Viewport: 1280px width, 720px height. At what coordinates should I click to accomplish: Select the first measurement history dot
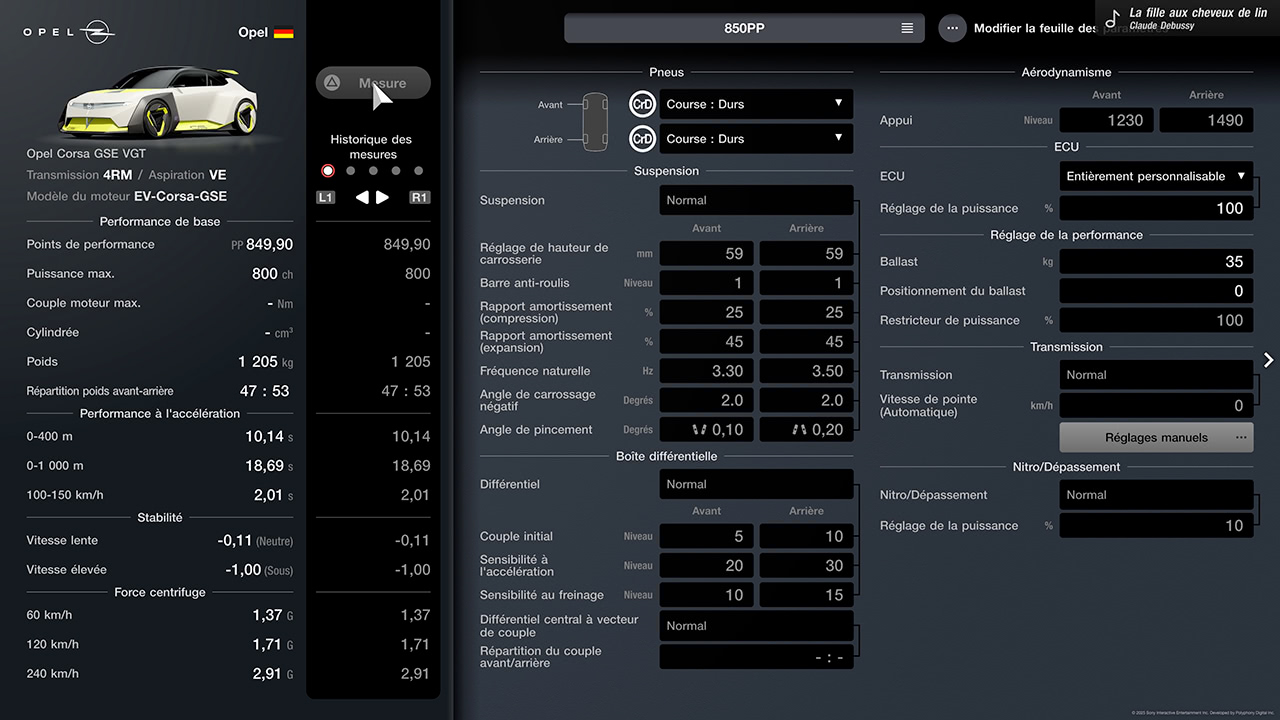coord(328,171)
